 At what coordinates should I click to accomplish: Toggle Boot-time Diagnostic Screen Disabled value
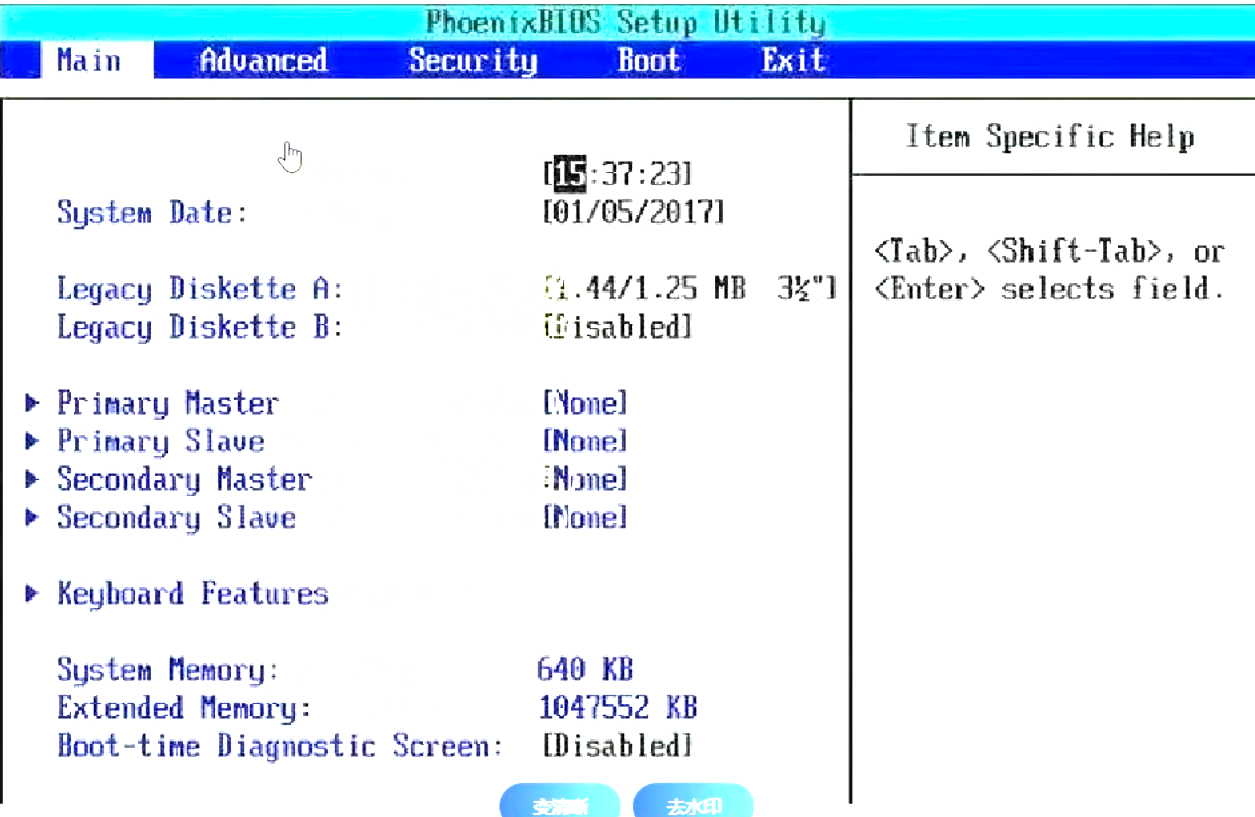point(617,746)
